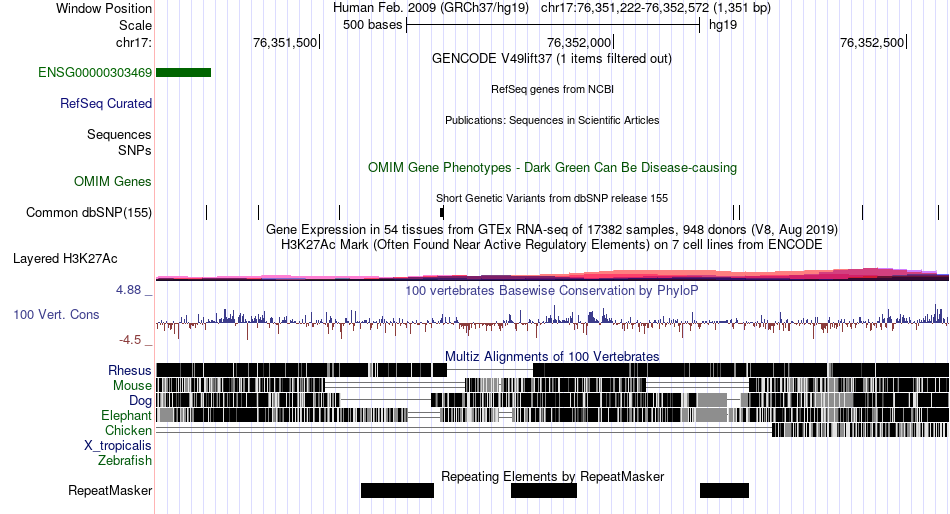Click the Scale label
The image size is (950, 514).
pyautogui.click(x=135, y=25)
